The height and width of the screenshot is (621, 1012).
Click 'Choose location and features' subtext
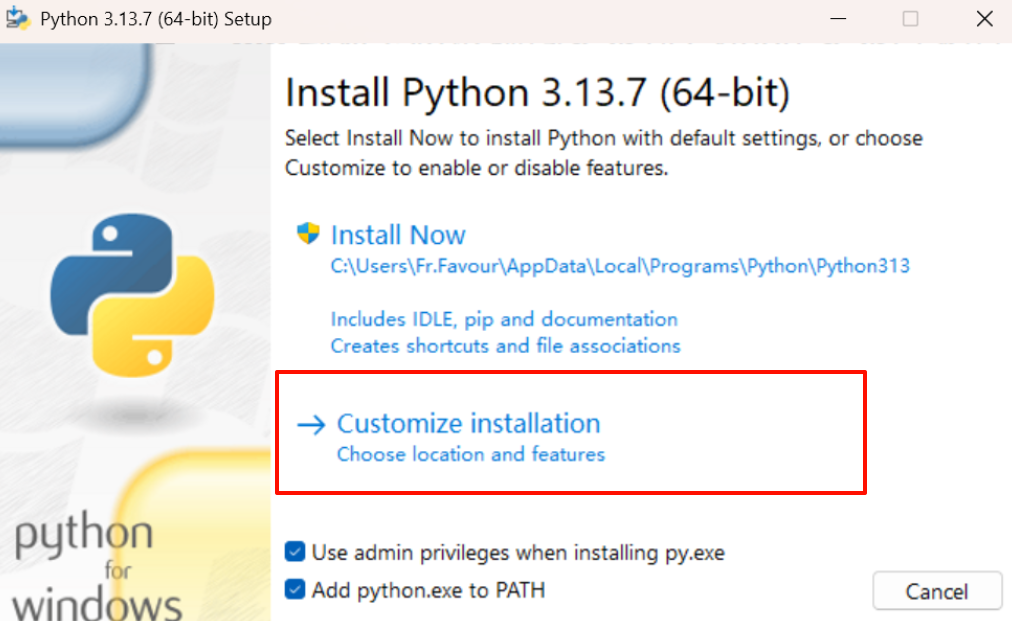470,454
